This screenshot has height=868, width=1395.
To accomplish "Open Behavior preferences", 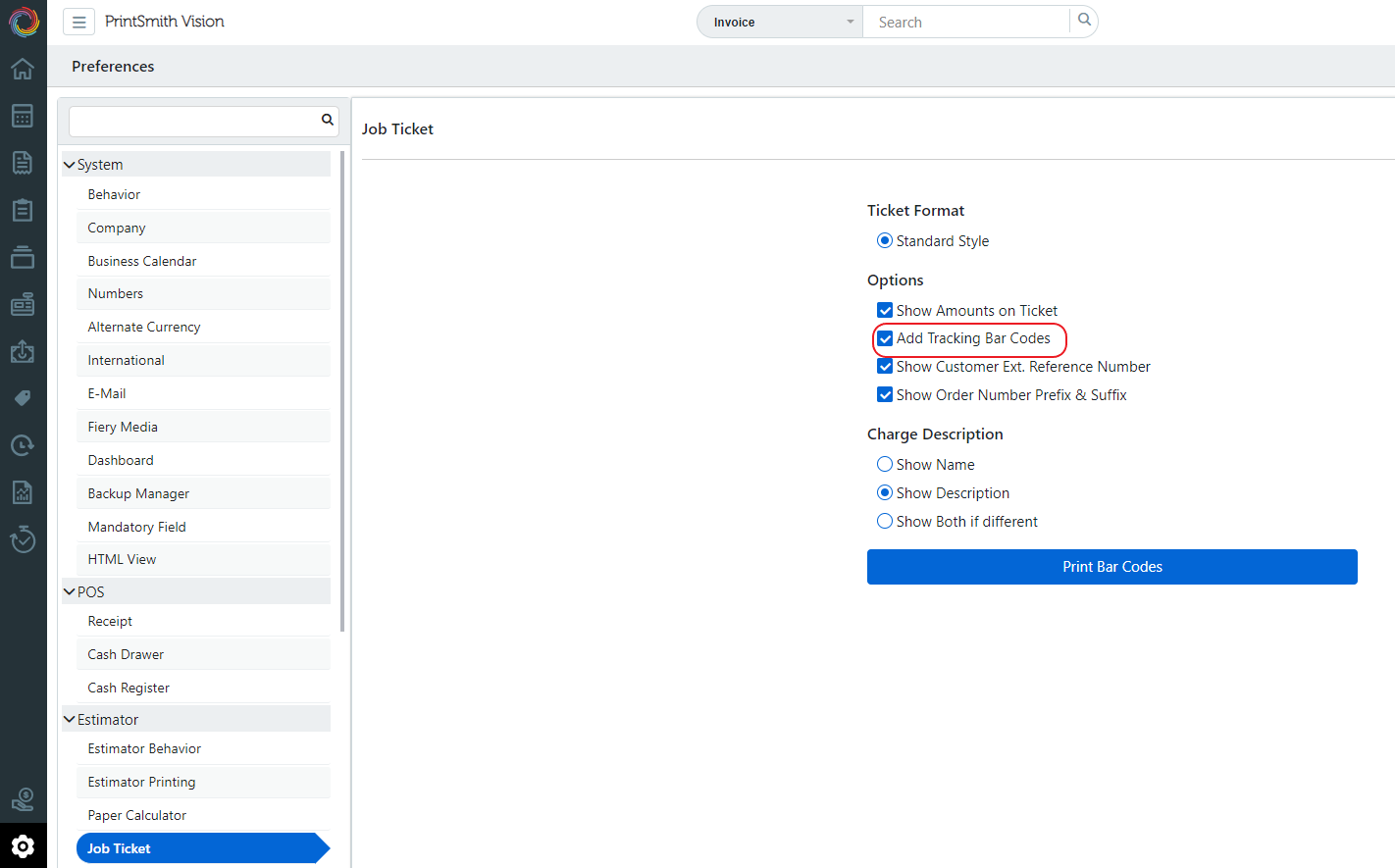I will coord(203,194).
